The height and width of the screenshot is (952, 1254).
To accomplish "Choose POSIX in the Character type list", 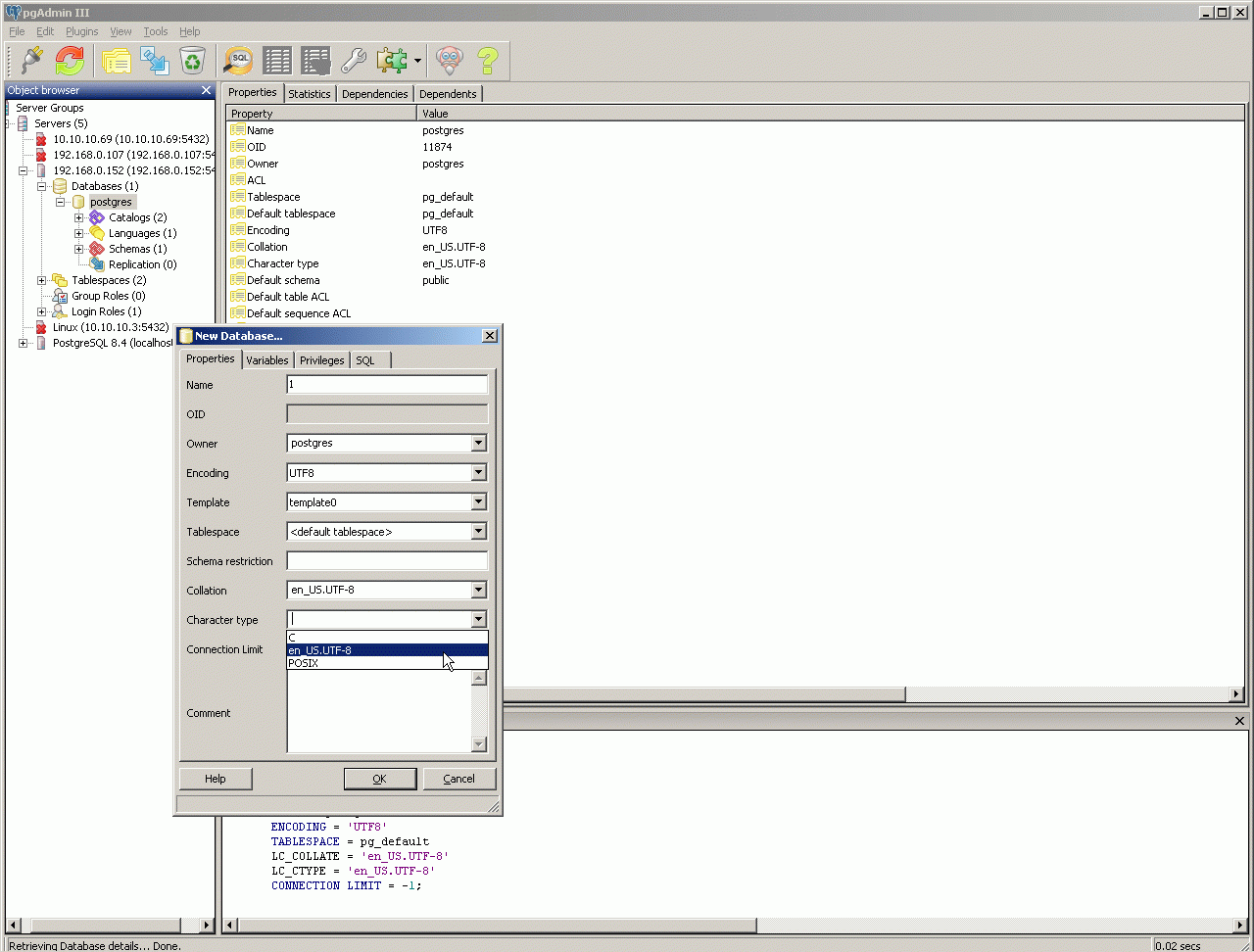I will pos(387,663).
